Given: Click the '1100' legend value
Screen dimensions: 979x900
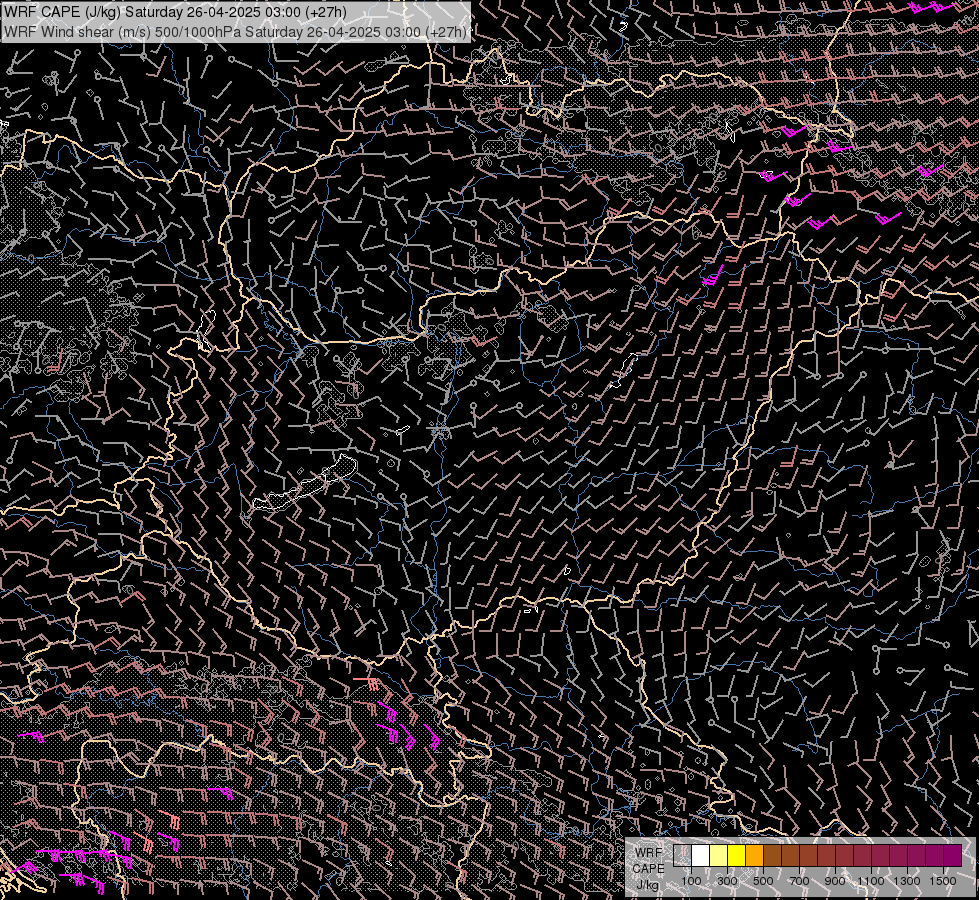Looking at the screenshot, I should click(870, 881).
